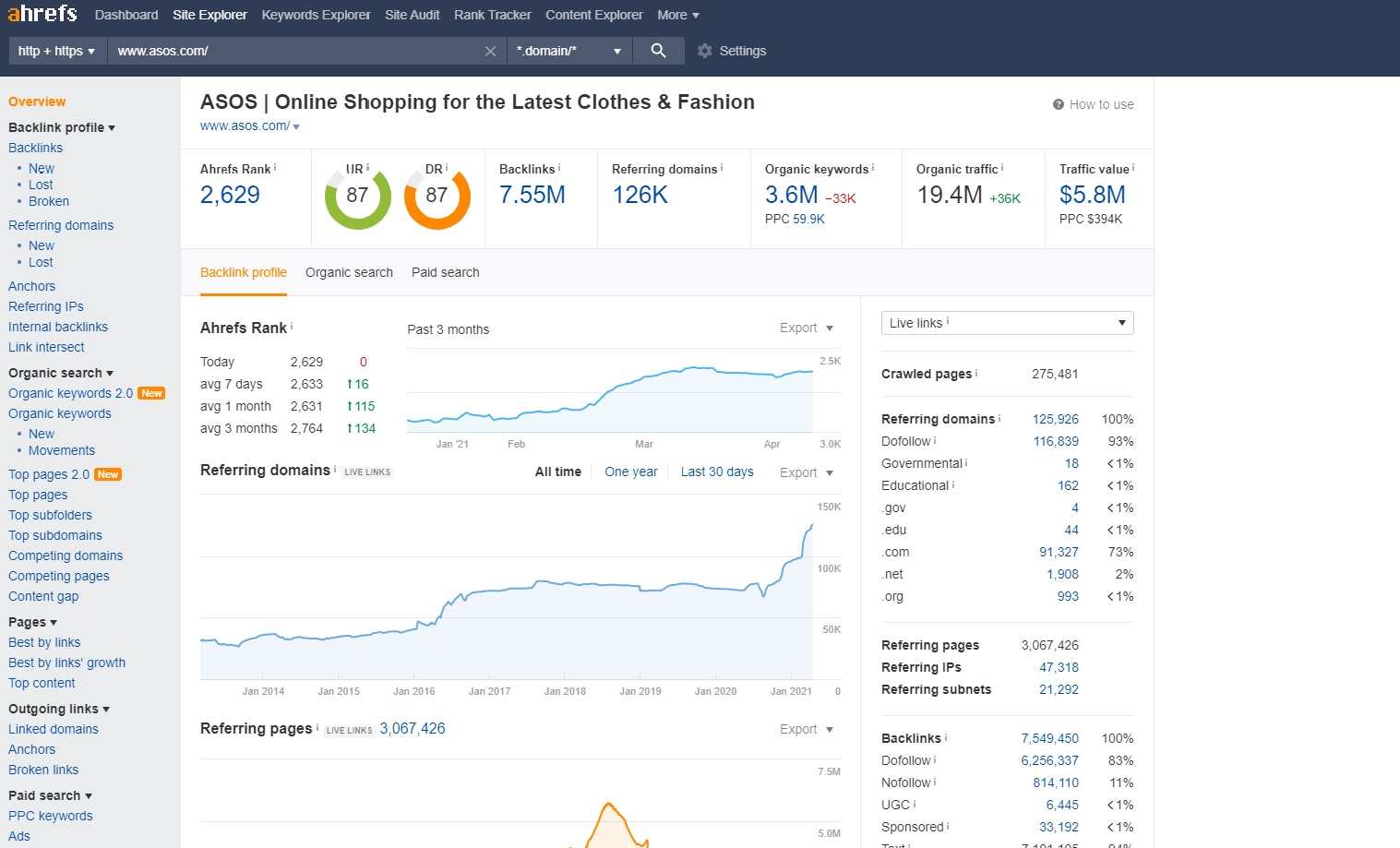Open Organic keywords 2.0 in the sidebar
This screenshot has height=848, width=1400.
pos(70,393)
